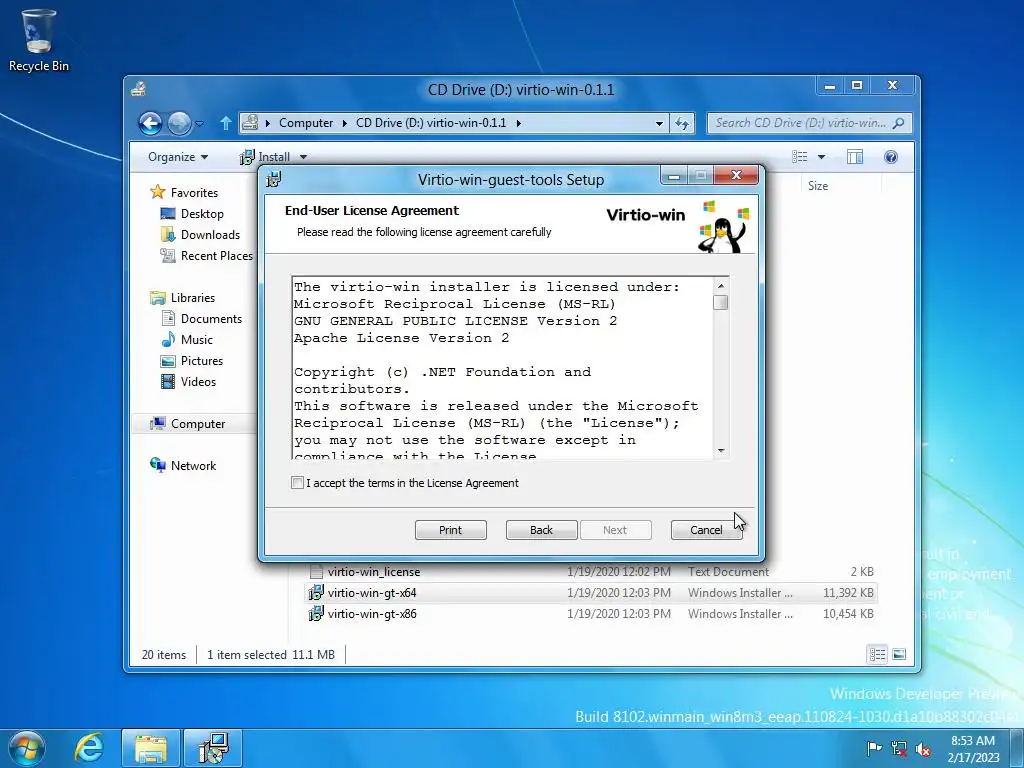Click the Size column header
The height and width of the screenshot is (768, 1024).
point(818,185)
